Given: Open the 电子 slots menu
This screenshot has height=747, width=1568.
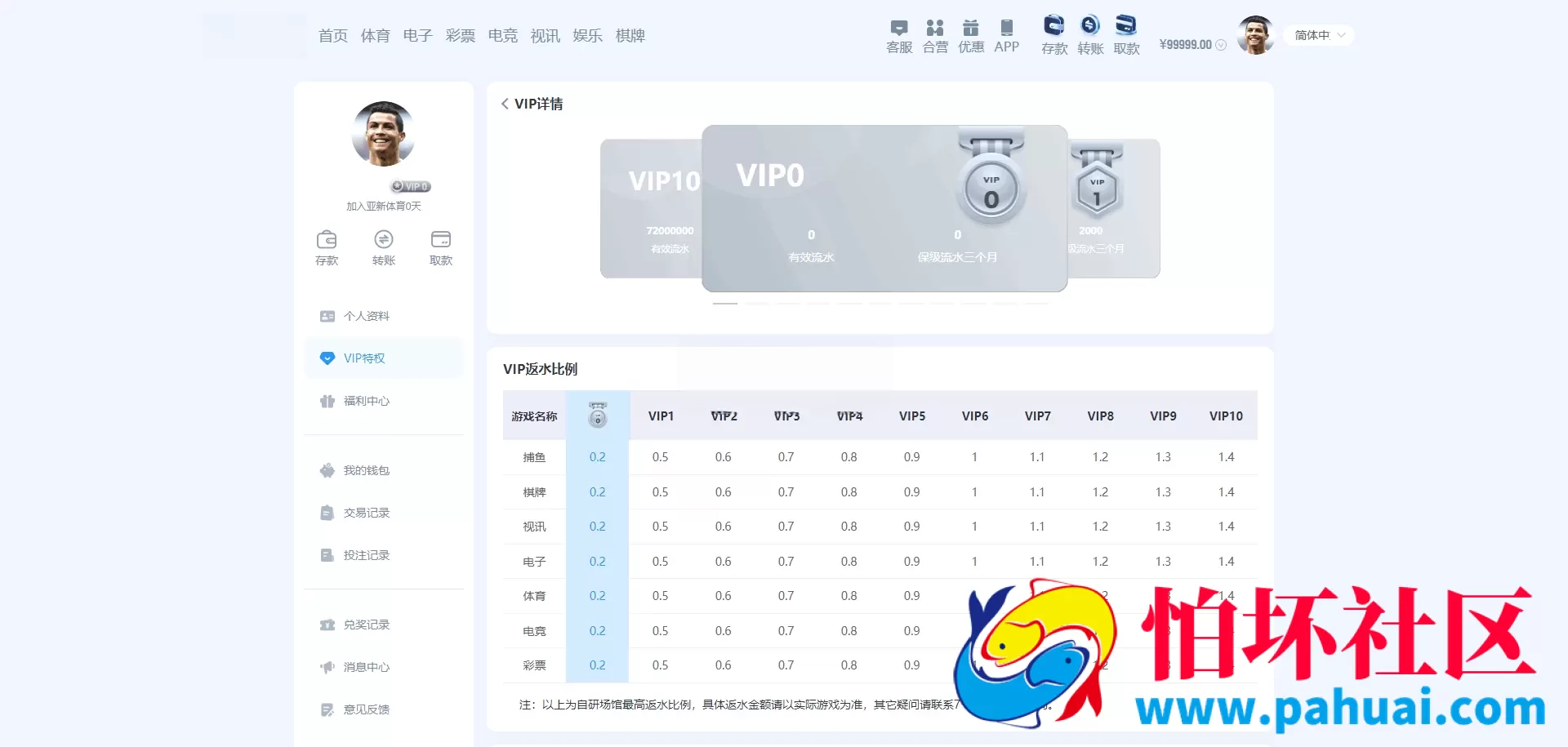Looking at the screenshot, I should click(x=418, y=36).
